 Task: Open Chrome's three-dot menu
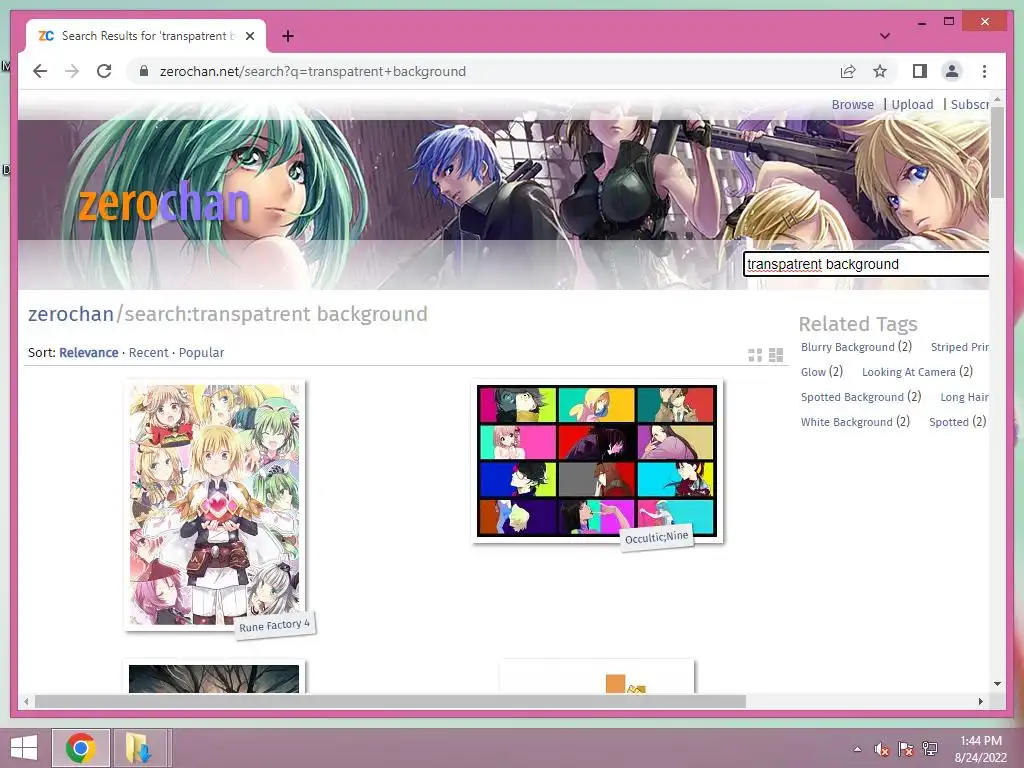(984, 71)
